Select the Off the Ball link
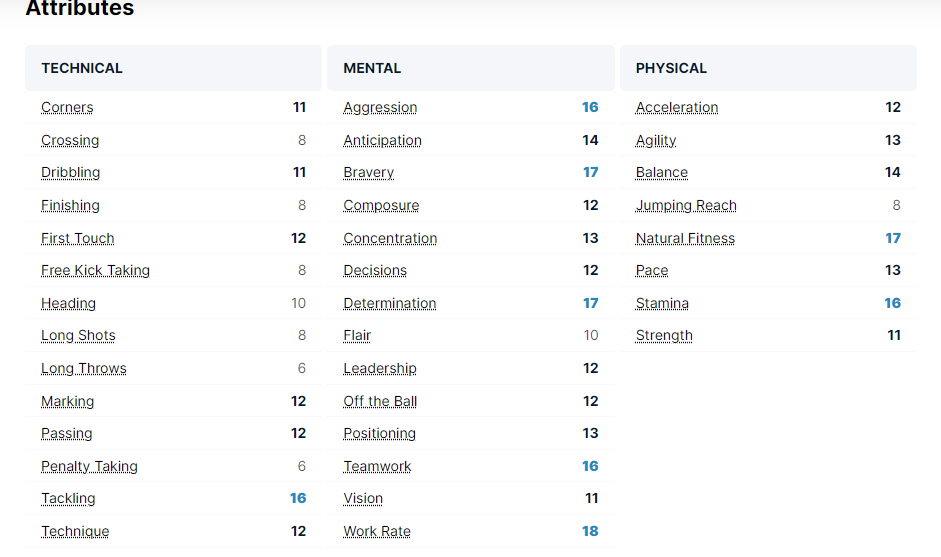Viewport: 941px width, 557px height. 380,402
